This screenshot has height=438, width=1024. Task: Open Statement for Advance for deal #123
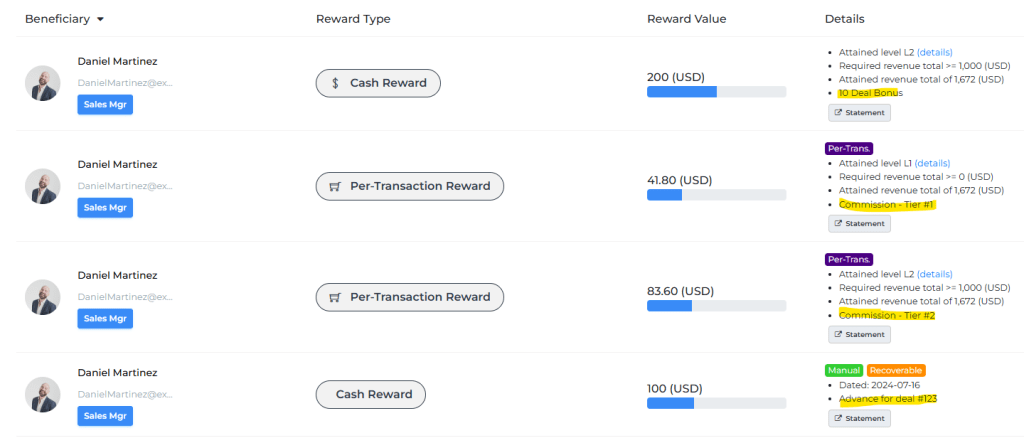pos(859,418)
